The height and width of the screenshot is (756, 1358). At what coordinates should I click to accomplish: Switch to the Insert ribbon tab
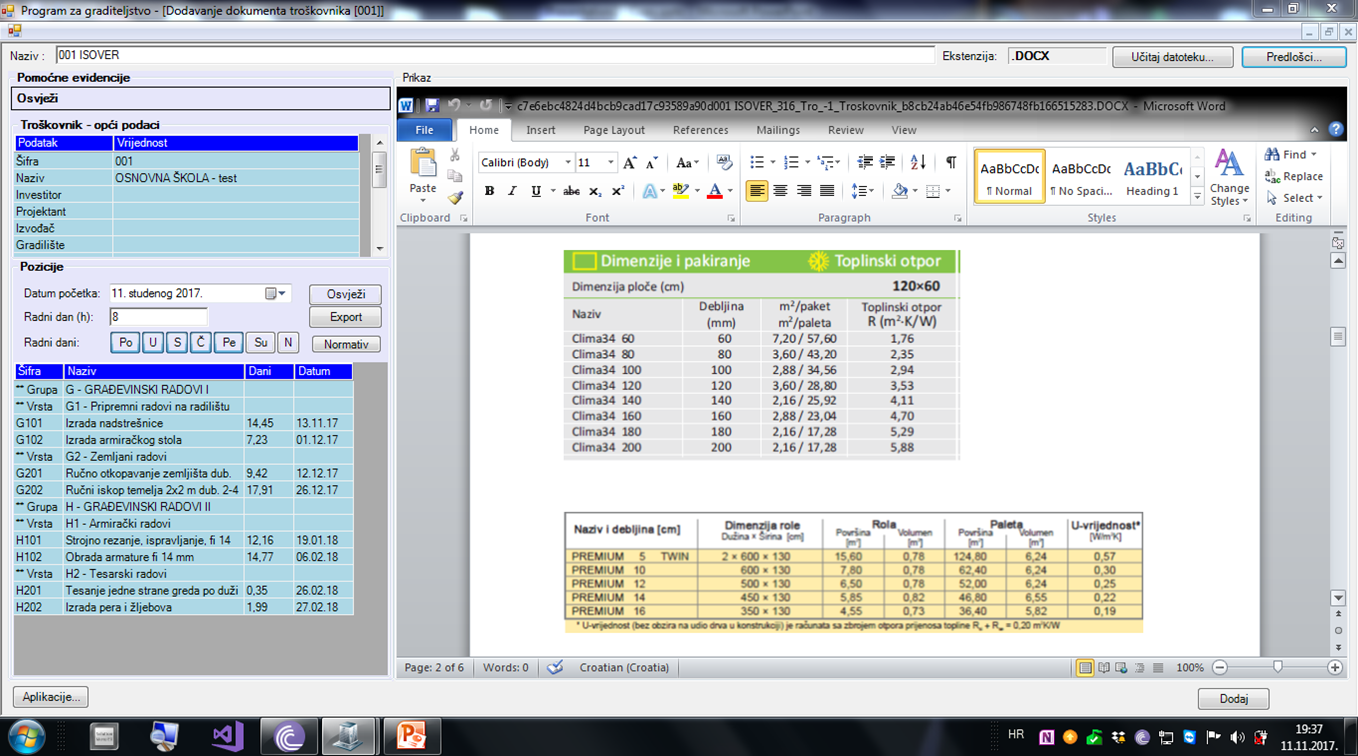(540, 130)
